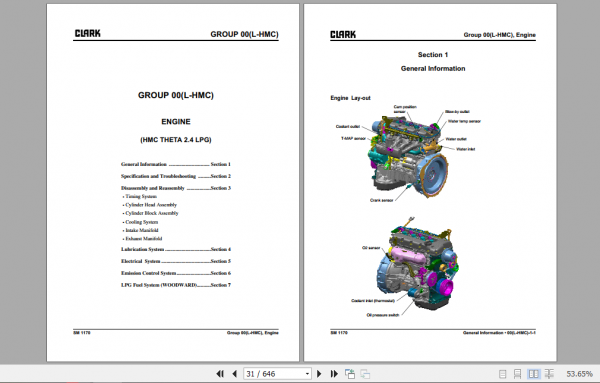Viewport: 600px width, 383px height.
Task: Click the 'Electrical System' contents entry
Action: [x=176, y=261]
